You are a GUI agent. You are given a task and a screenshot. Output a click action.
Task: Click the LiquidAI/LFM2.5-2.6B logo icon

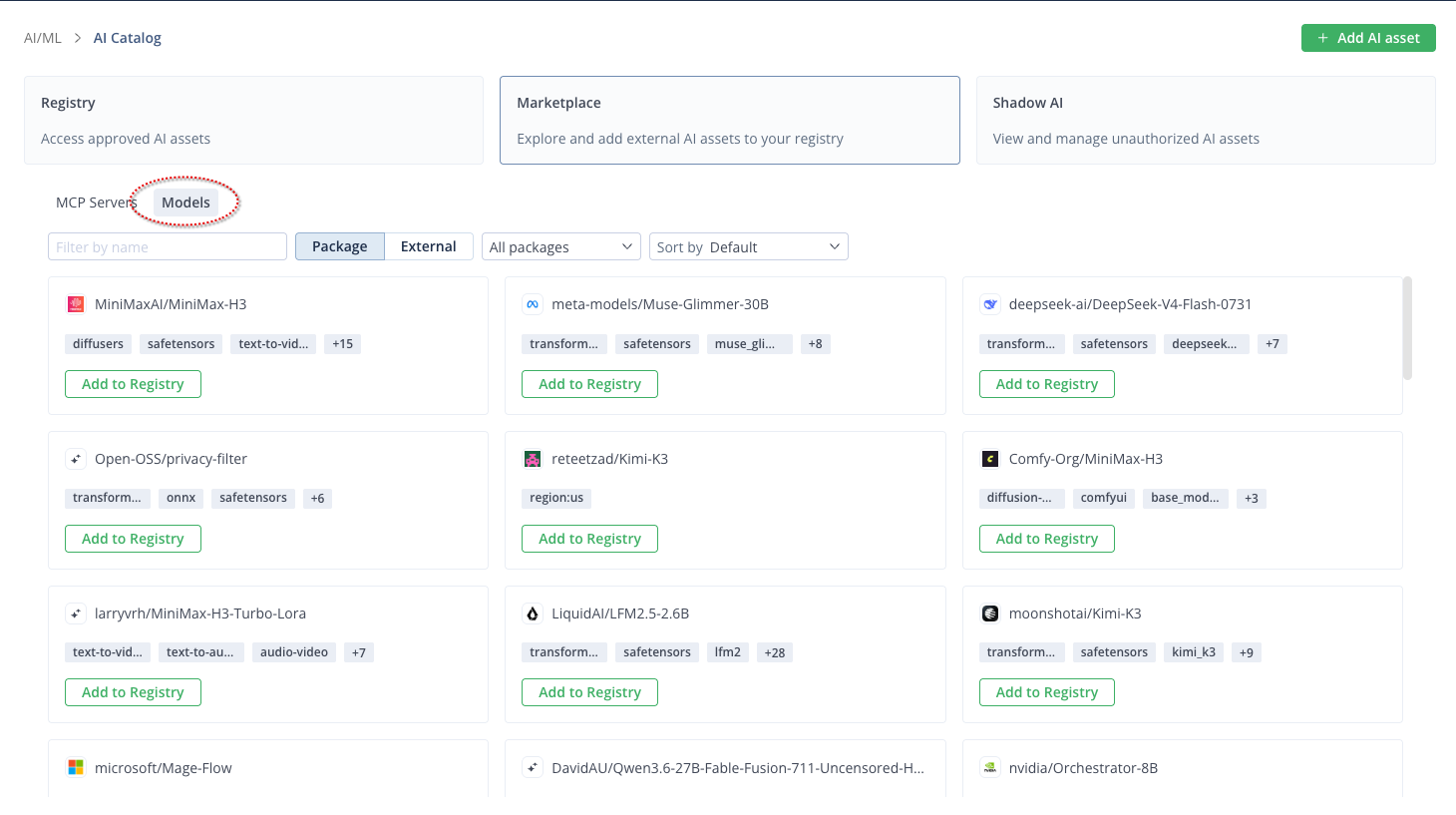pos(533,613)
